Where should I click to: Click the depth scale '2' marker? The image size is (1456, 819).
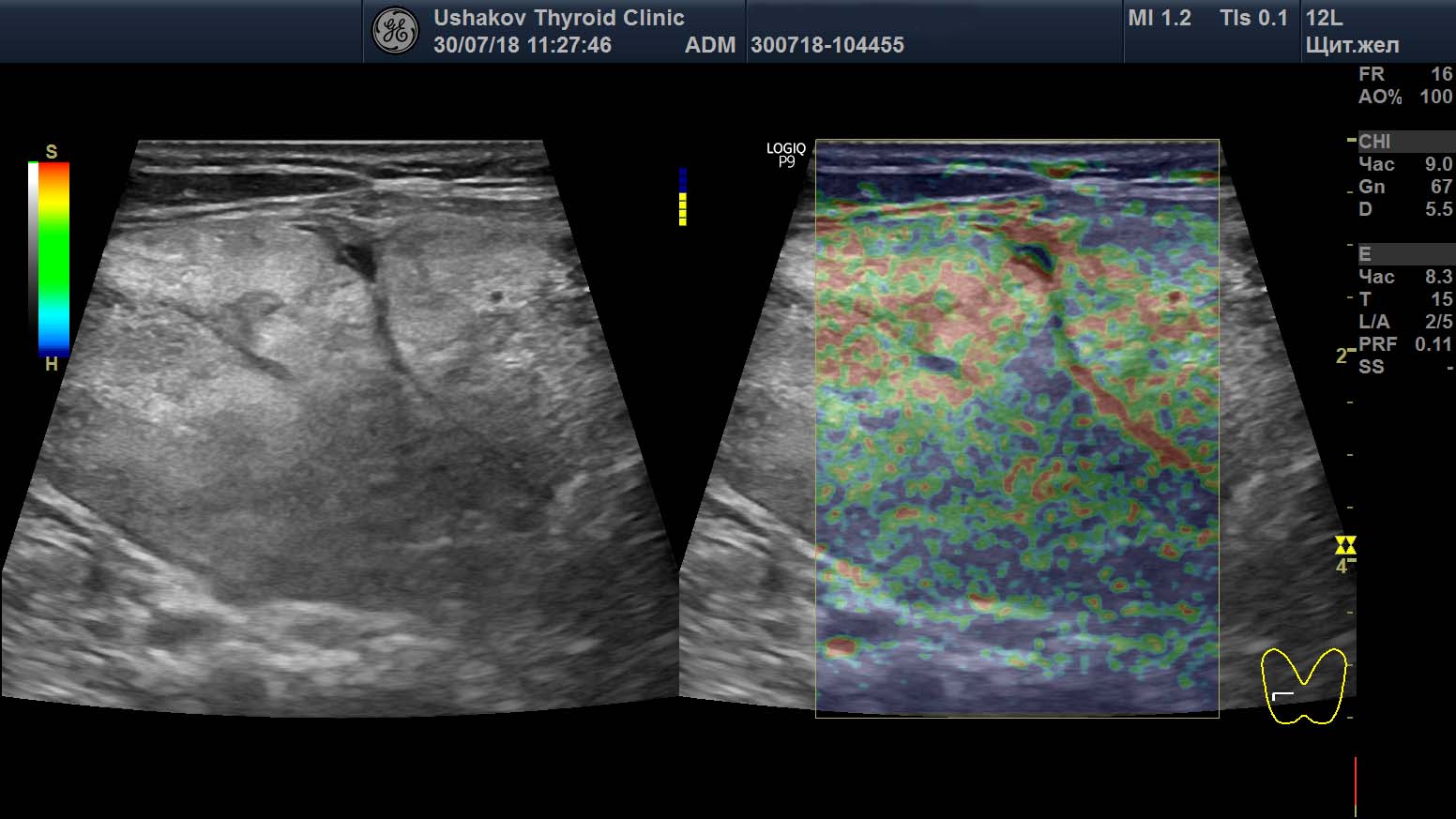click(x=1342, y=356)
